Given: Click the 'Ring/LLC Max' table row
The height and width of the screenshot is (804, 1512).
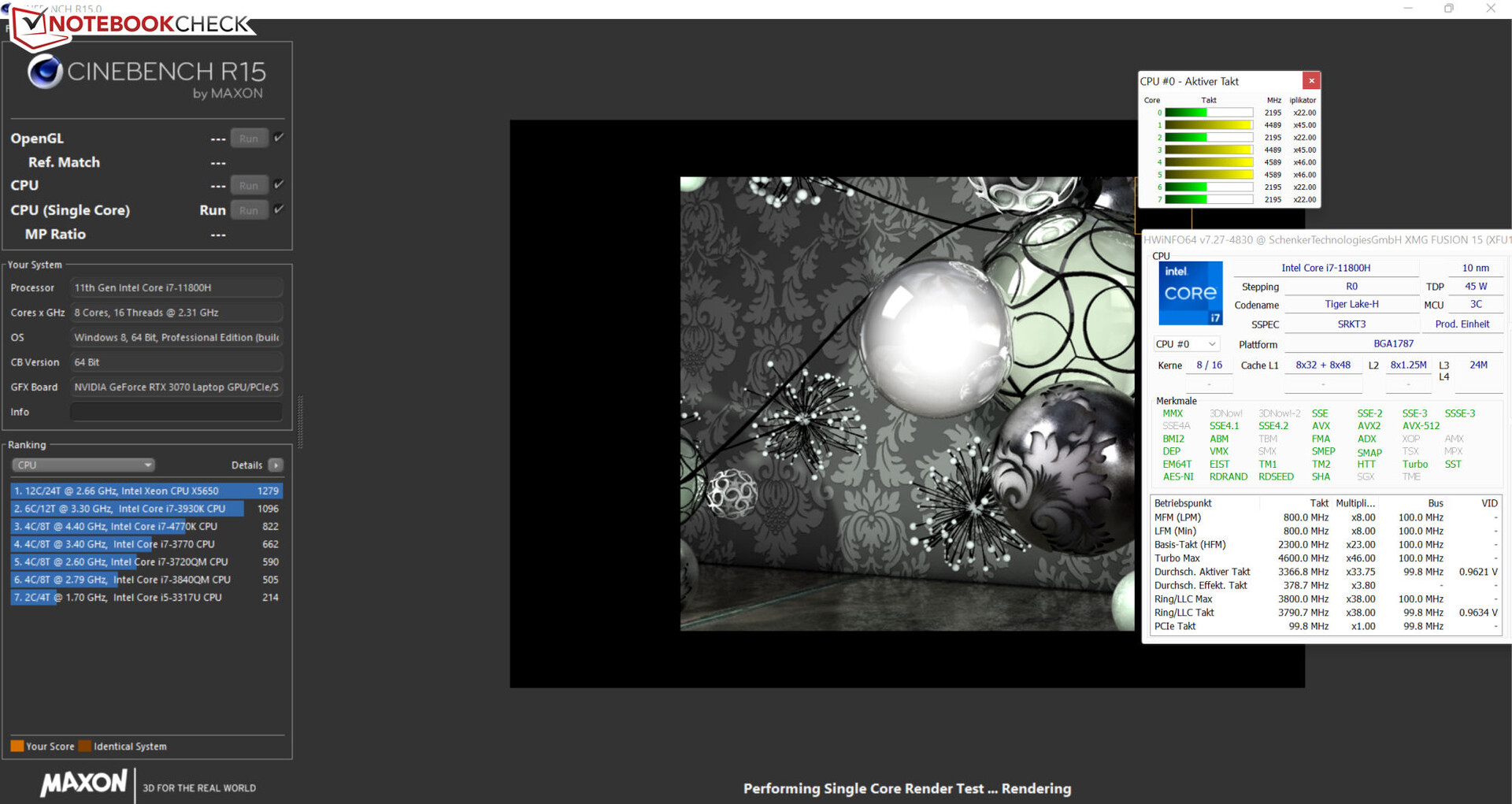Looking at the screenshot, I should point(1325,599).
